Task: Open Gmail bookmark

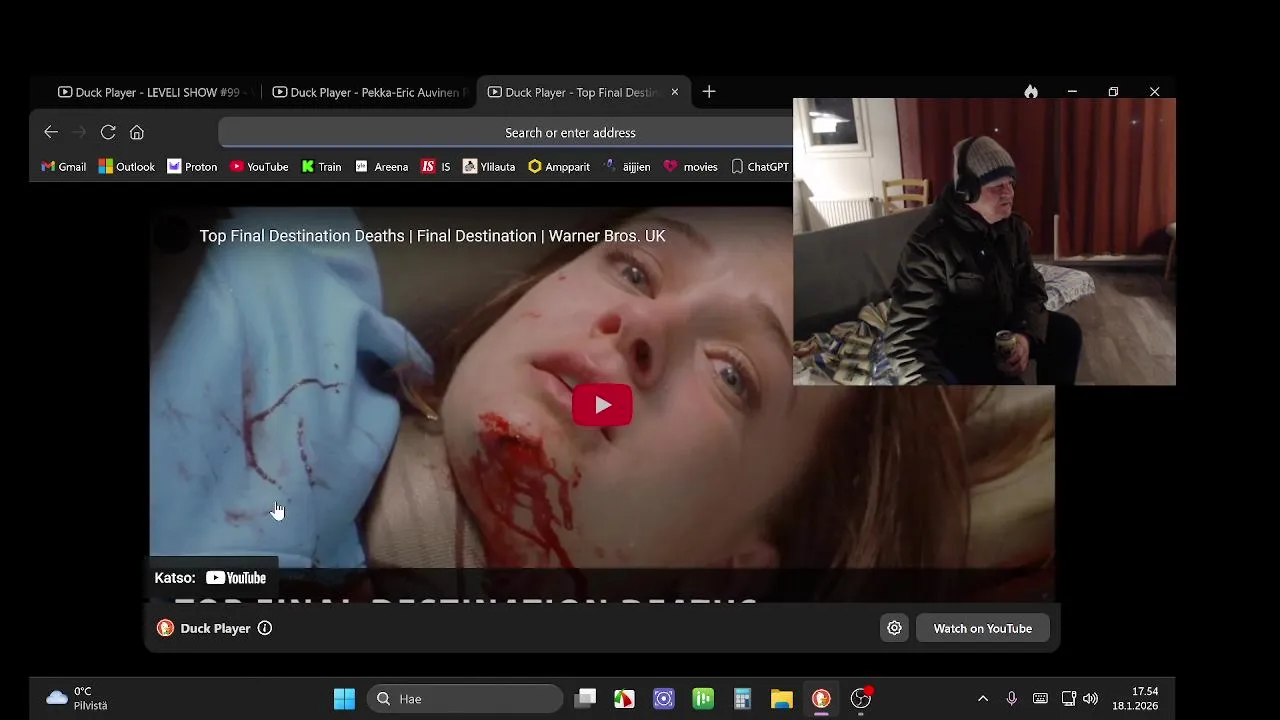Action: pos(63,167)
